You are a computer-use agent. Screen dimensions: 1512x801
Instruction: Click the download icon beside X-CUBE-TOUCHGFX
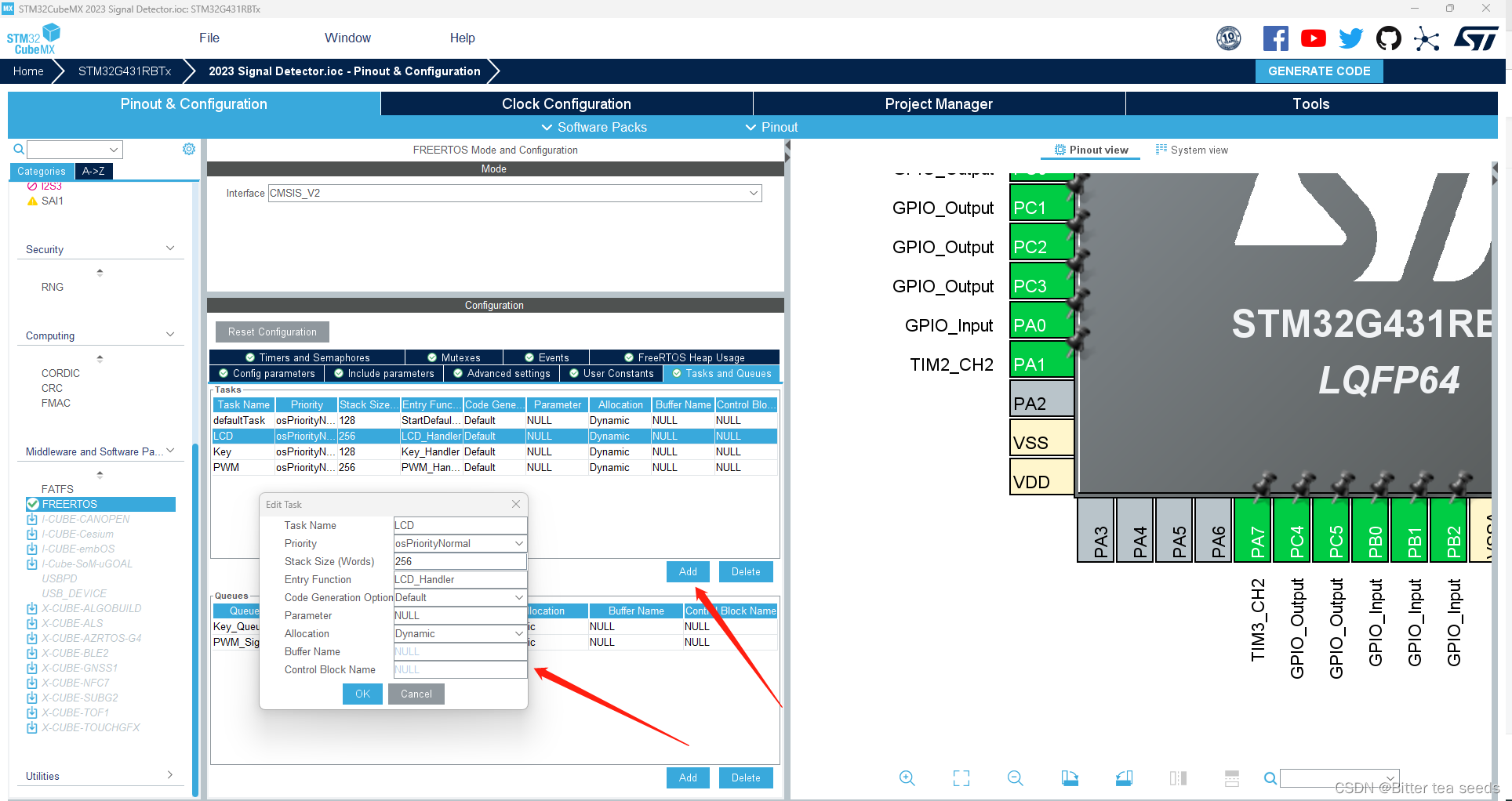tap(32, 727)
